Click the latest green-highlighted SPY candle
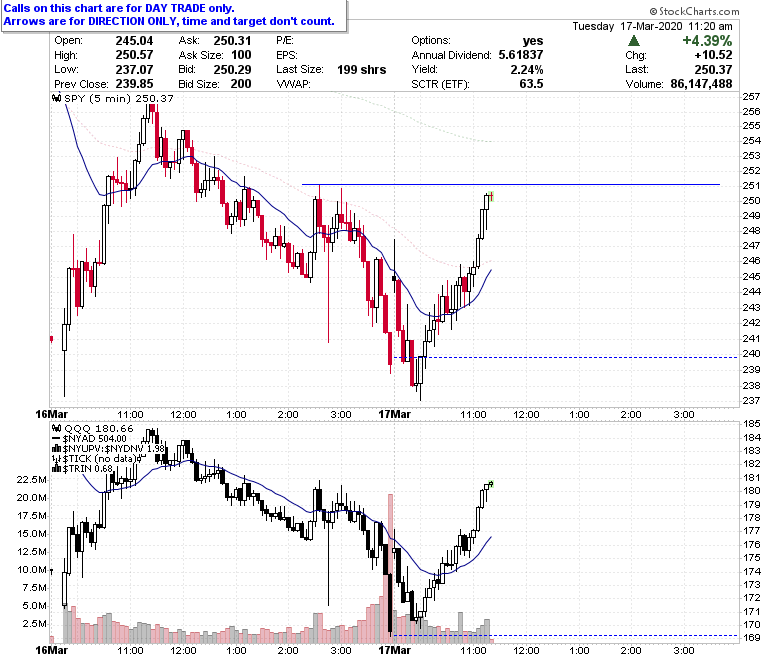The width and height of the screenshot is (780, 659). (491, 196)
